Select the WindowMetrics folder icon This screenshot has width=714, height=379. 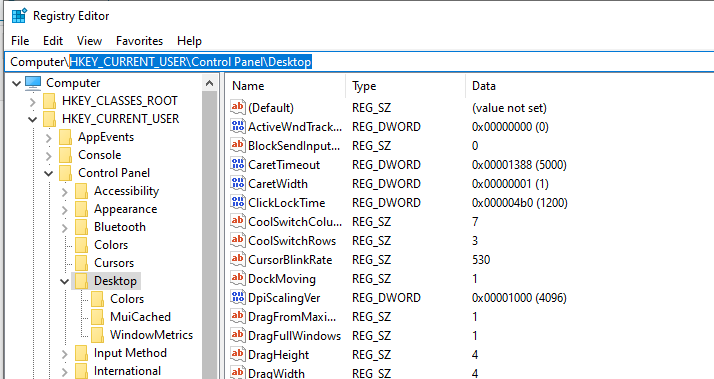tap(97, 335)
